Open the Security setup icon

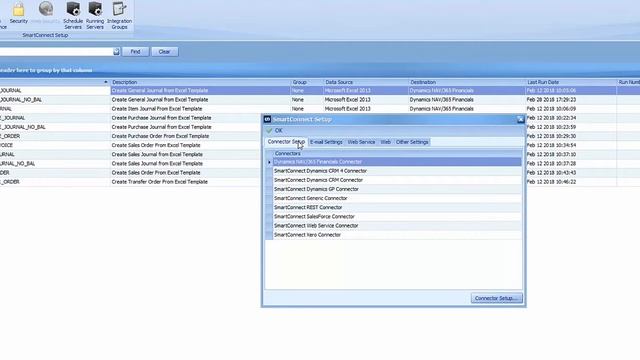18,13
